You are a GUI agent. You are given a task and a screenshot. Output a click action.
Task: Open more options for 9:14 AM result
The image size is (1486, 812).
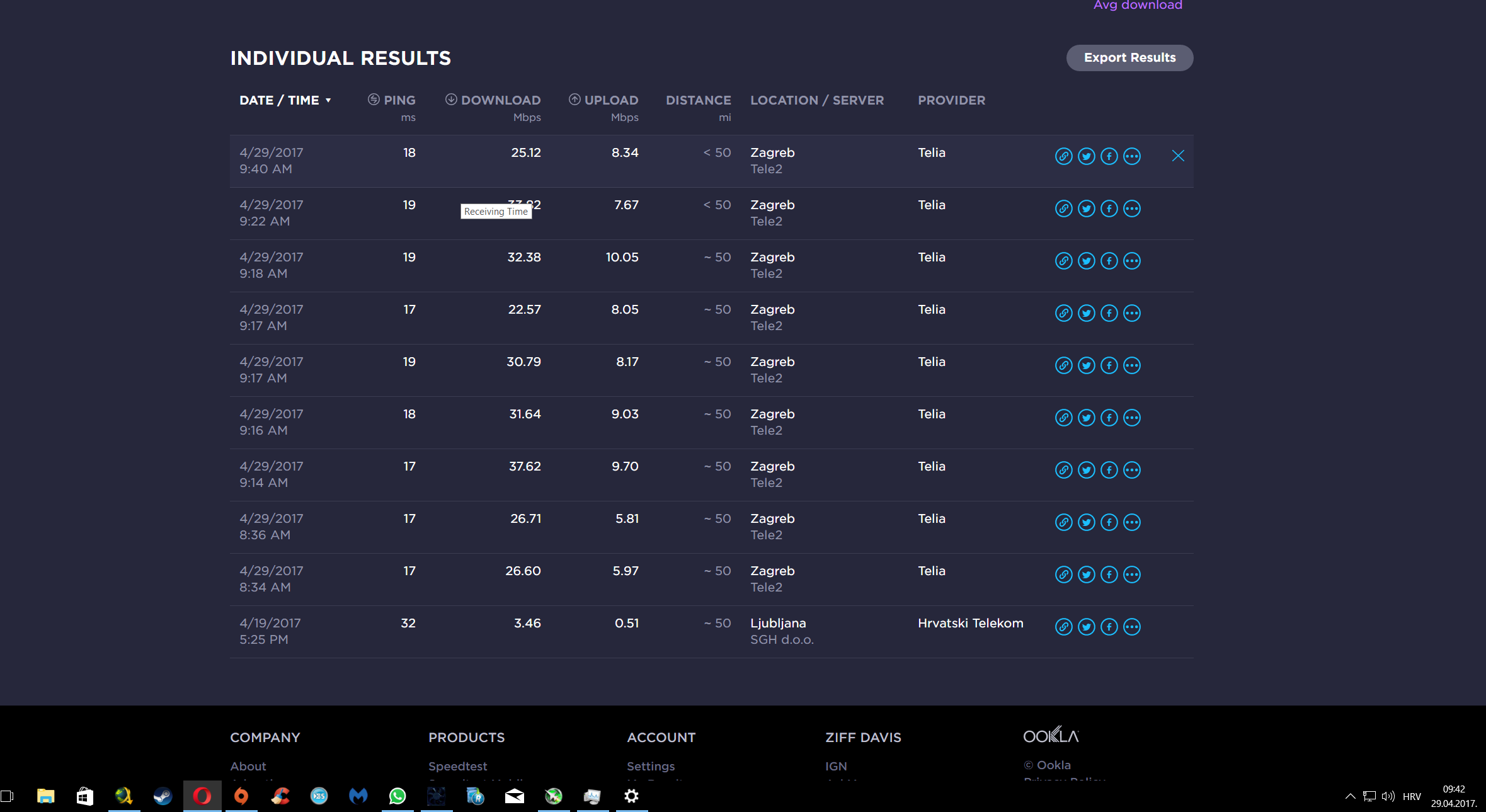click(x=1132, y=470)
